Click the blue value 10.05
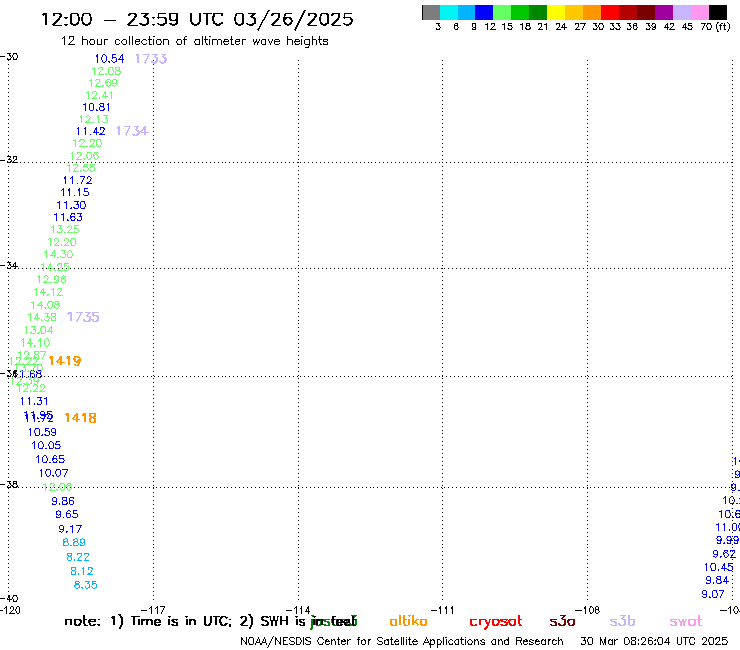 [46, 446]
